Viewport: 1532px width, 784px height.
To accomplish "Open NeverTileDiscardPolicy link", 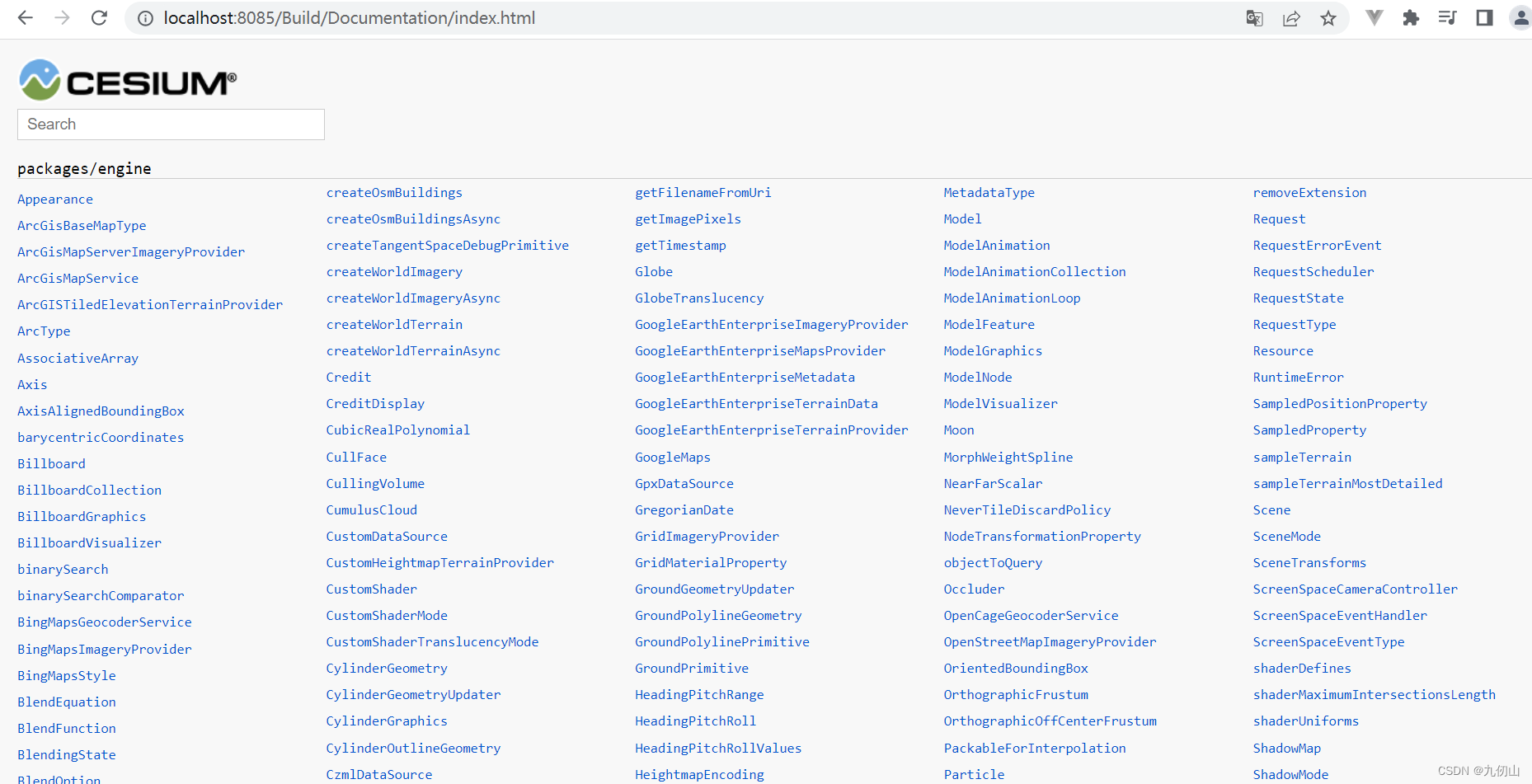I will click(x=1027, y=510).
